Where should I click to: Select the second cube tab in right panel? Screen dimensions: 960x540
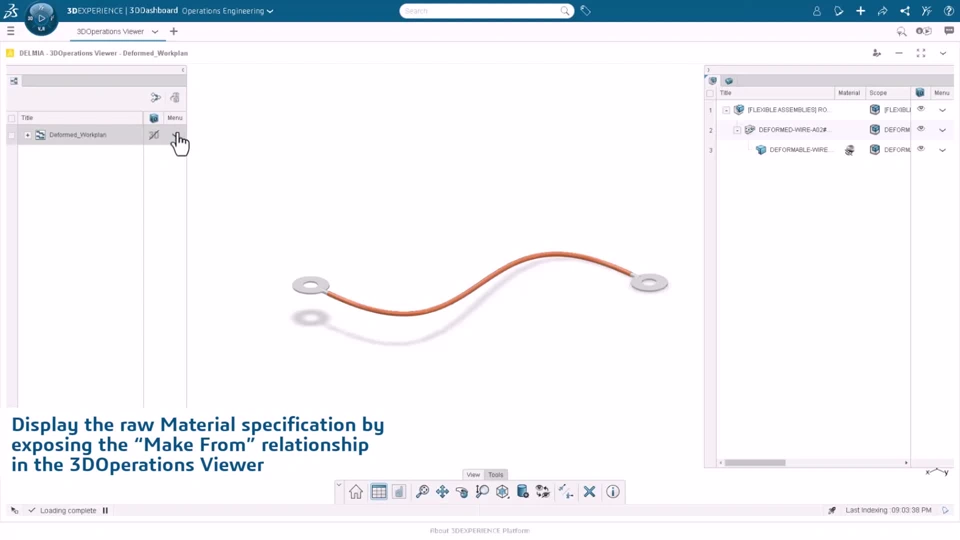(x=729, y=81)
